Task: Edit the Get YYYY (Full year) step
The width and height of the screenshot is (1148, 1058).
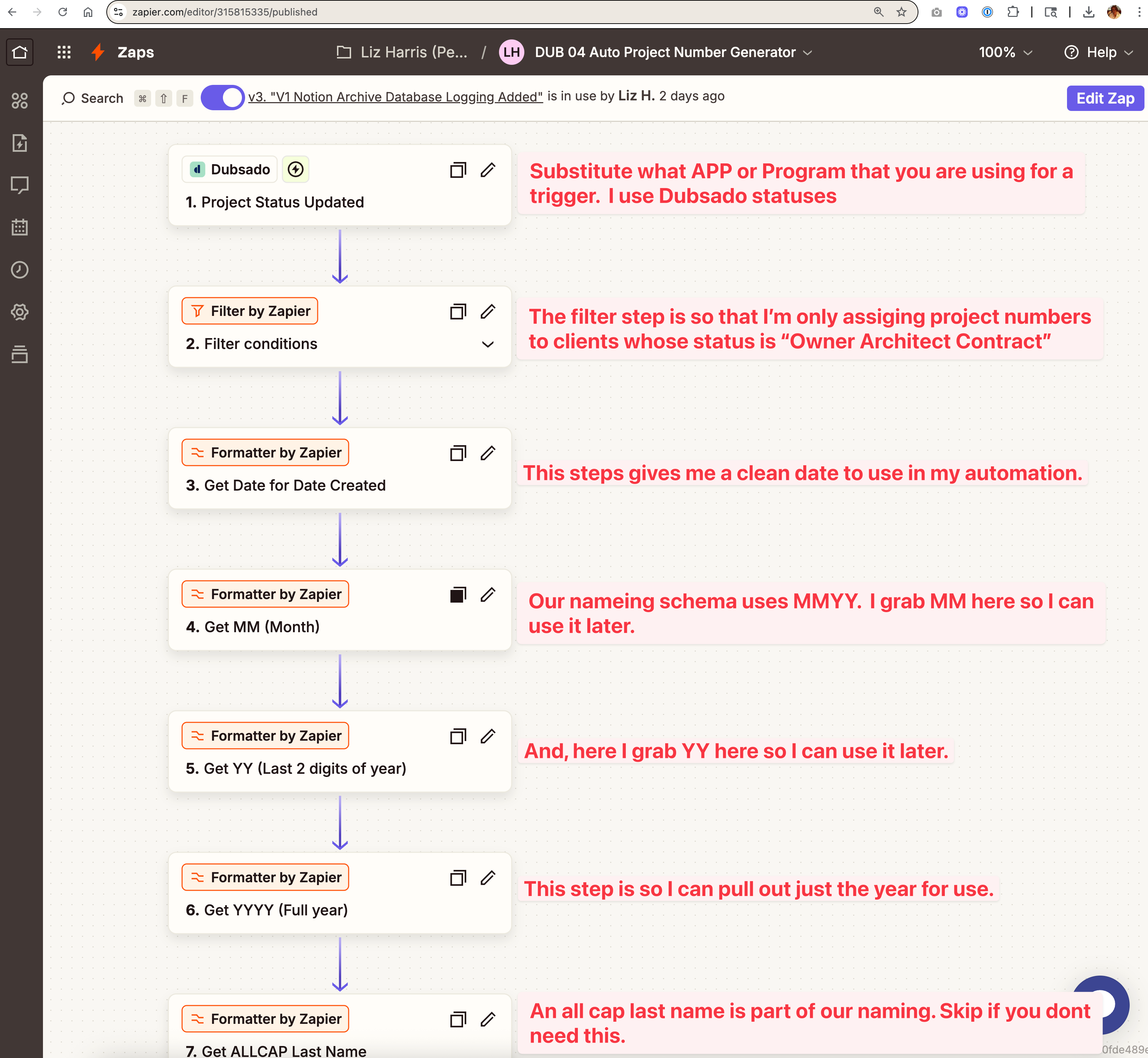Action: click(x=488, y=878)
